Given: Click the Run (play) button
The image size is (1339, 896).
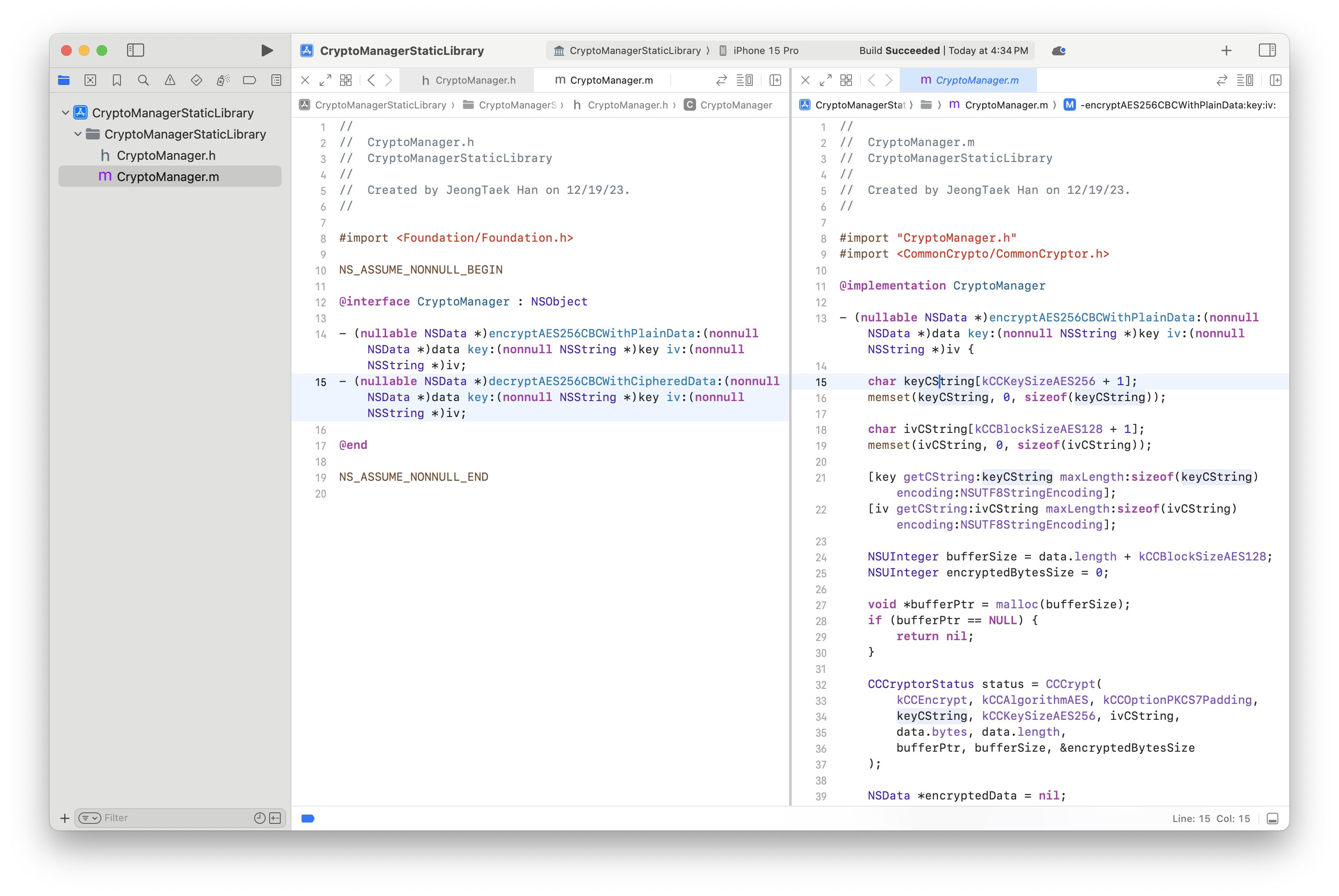Looking at the screenshot, I should [266, 50].
